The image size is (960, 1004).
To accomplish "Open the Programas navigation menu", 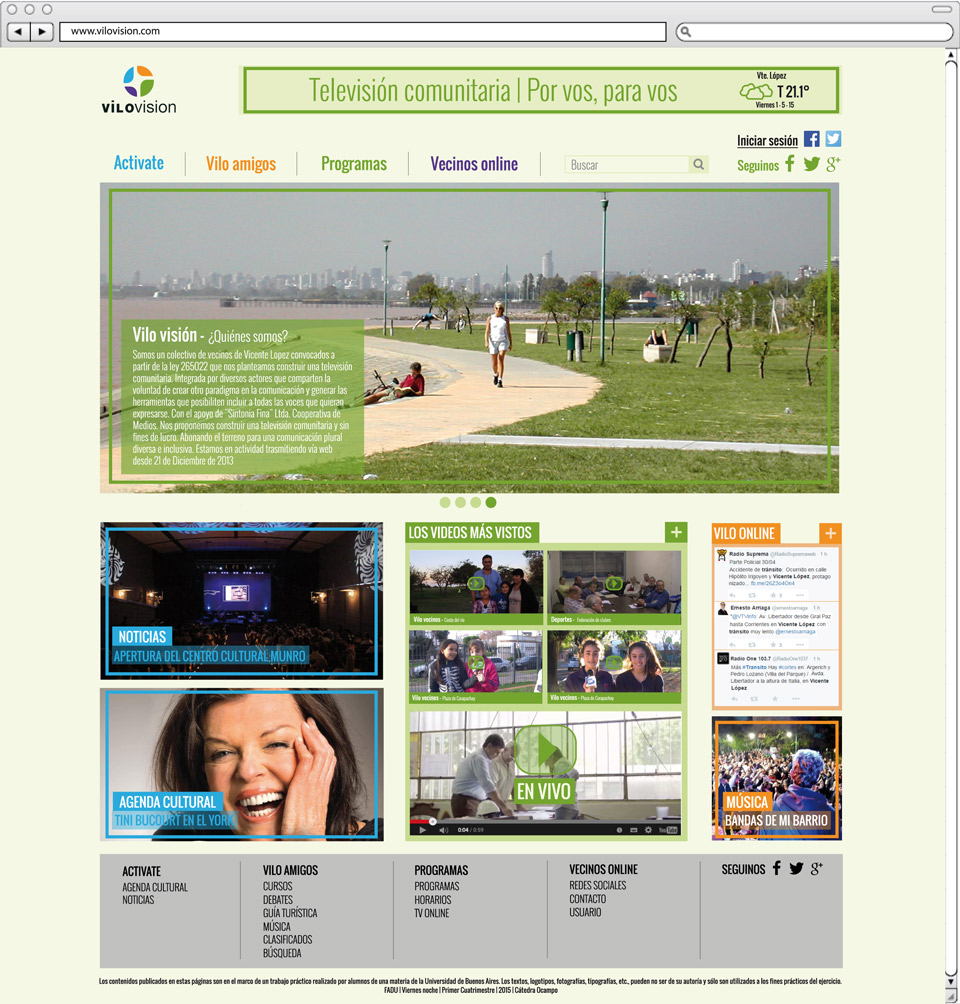I will pos(354,164).
